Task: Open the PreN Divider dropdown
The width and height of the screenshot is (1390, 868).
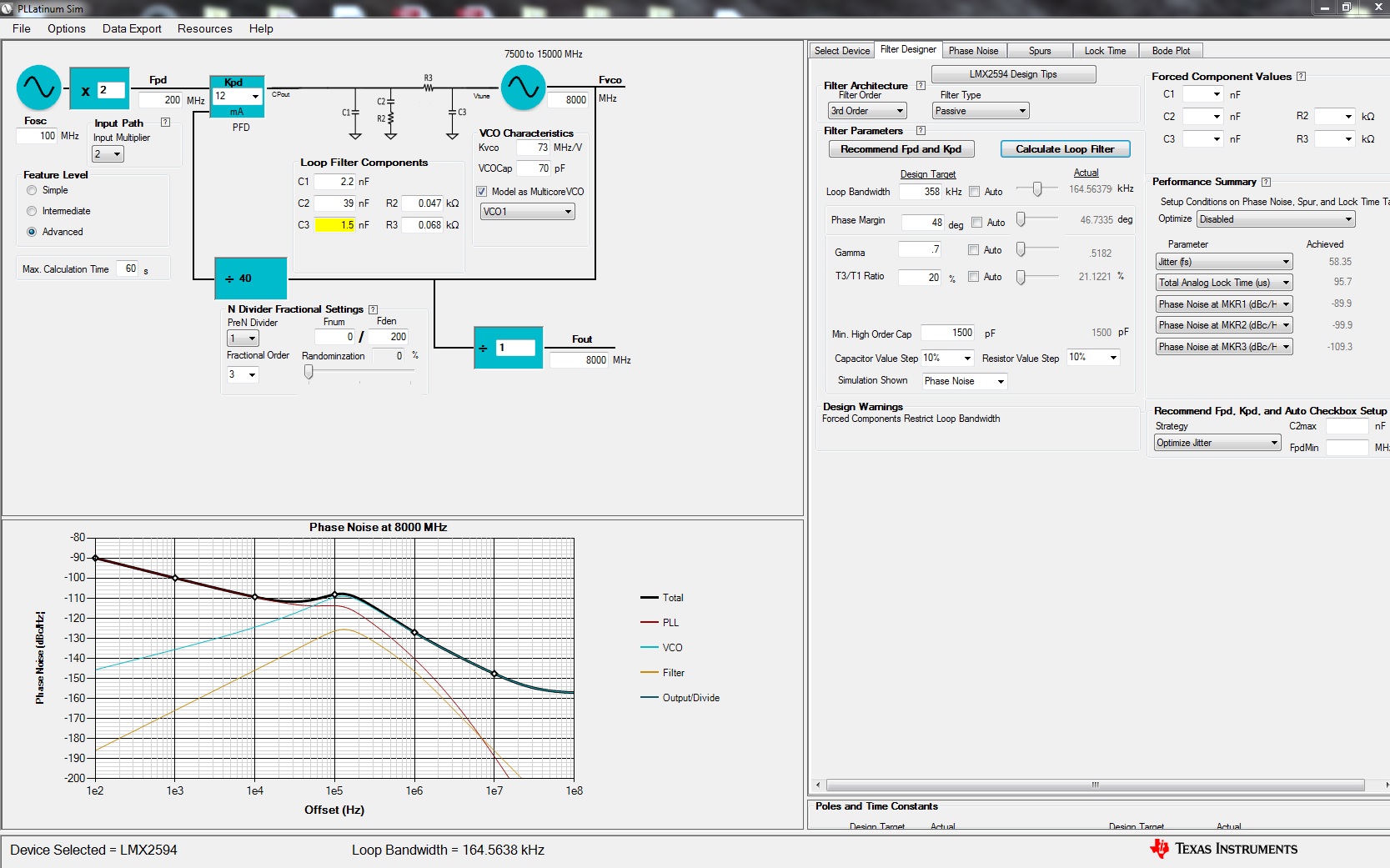Action: point(243,339)
